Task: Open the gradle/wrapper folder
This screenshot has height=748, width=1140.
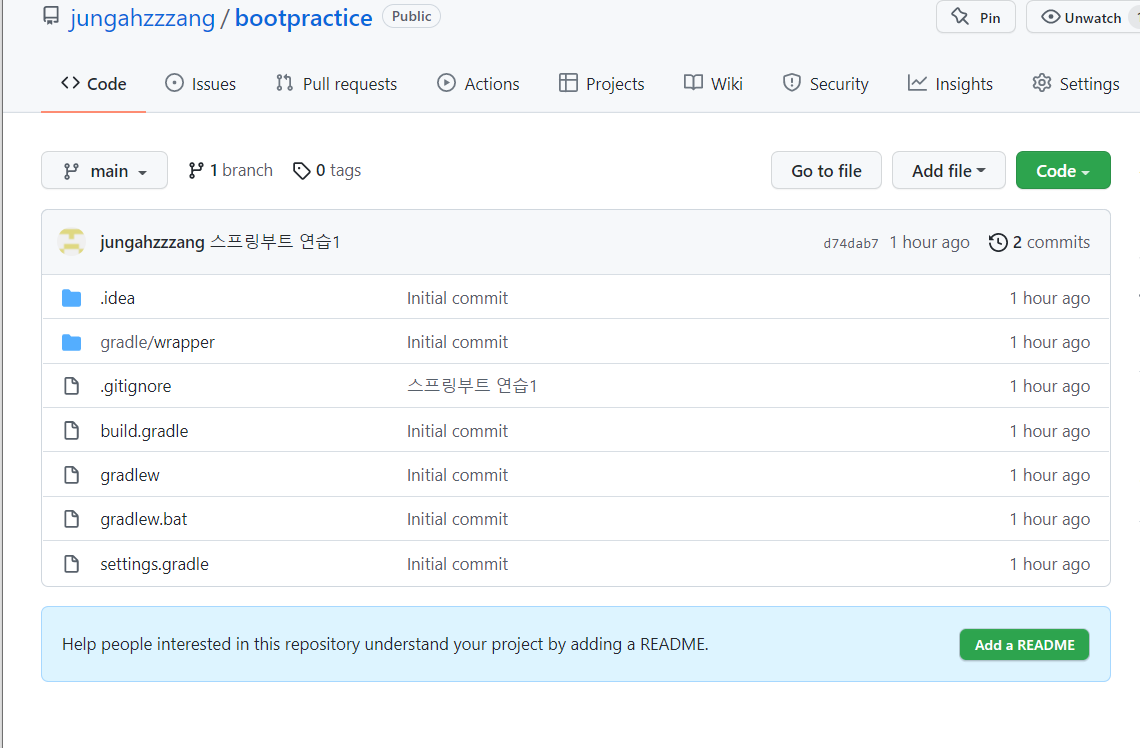Action: [x=158, y=342]
